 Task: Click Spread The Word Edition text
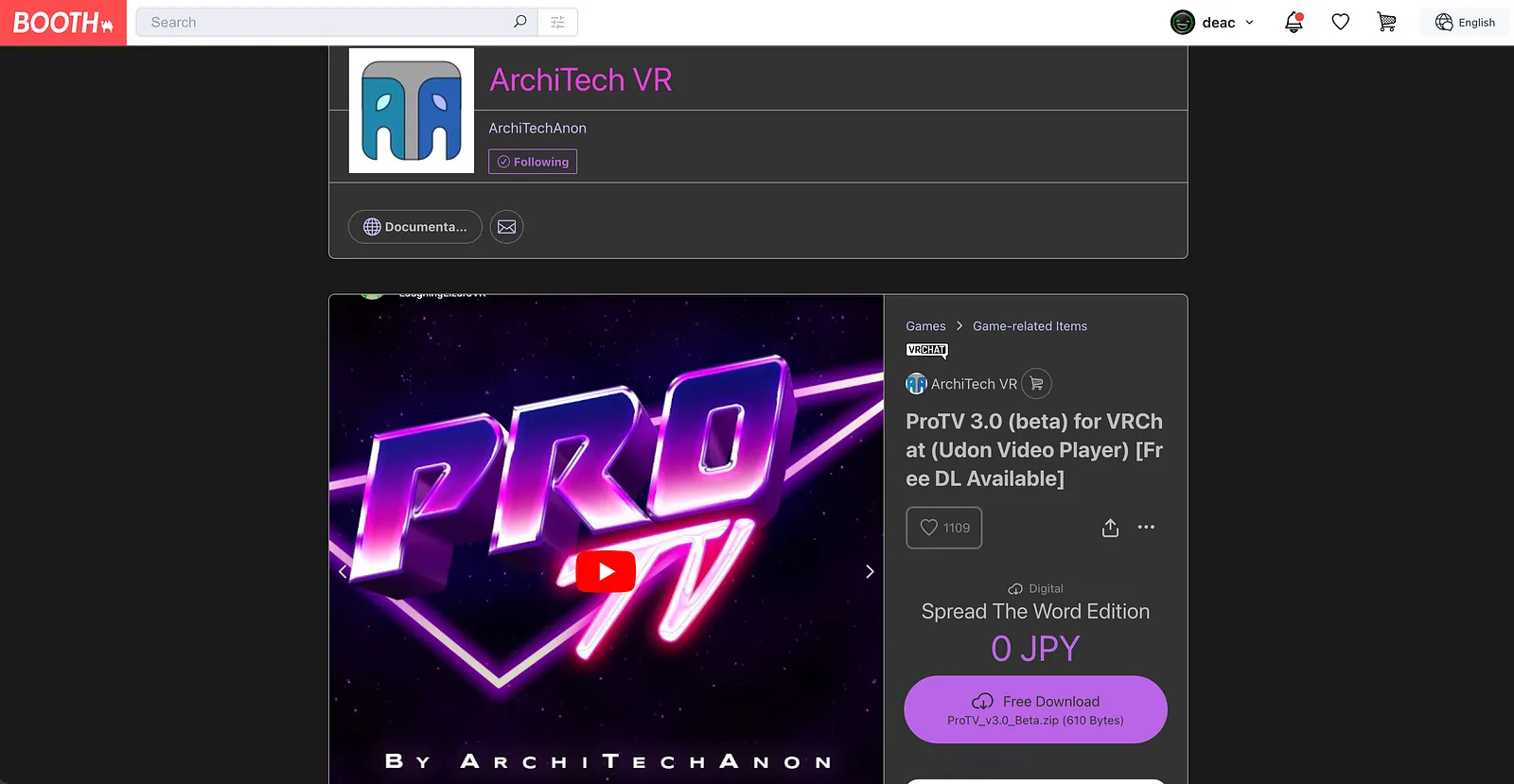[1035, 612]
